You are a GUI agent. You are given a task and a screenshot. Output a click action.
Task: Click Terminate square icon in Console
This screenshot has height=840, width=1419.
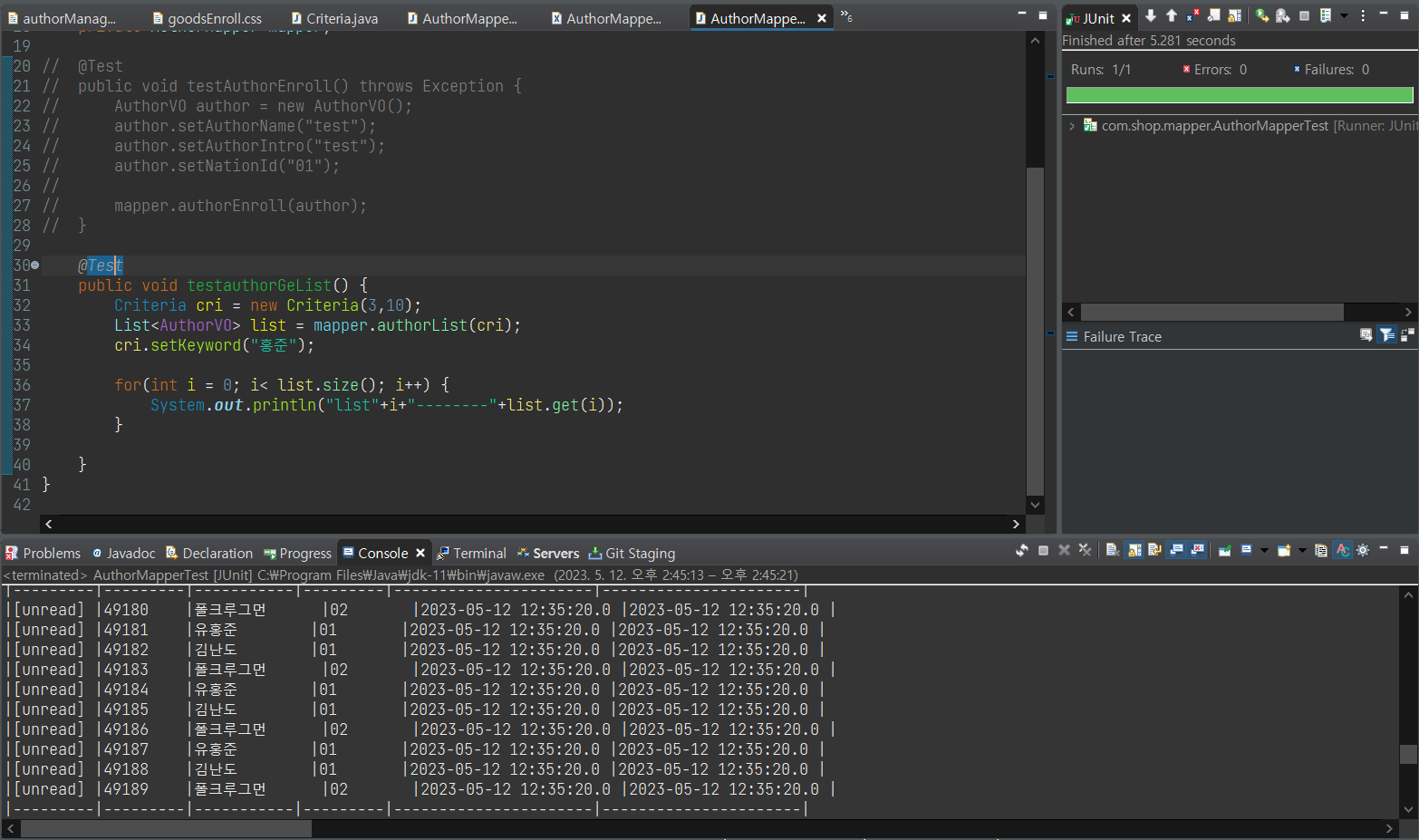click(x=1043, y=550)
